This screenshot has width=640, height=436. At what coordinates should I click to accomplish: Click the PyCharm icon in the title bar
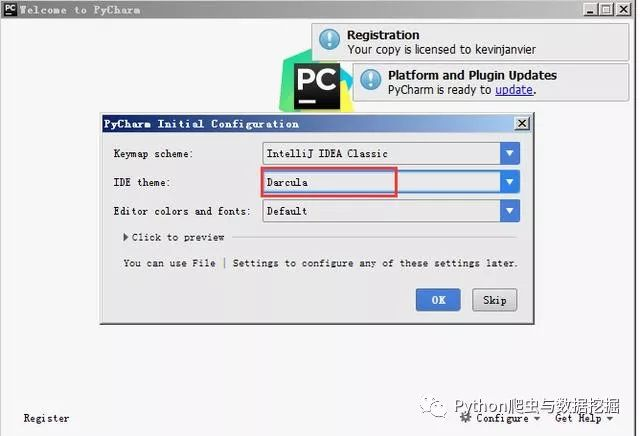(10, 9)
